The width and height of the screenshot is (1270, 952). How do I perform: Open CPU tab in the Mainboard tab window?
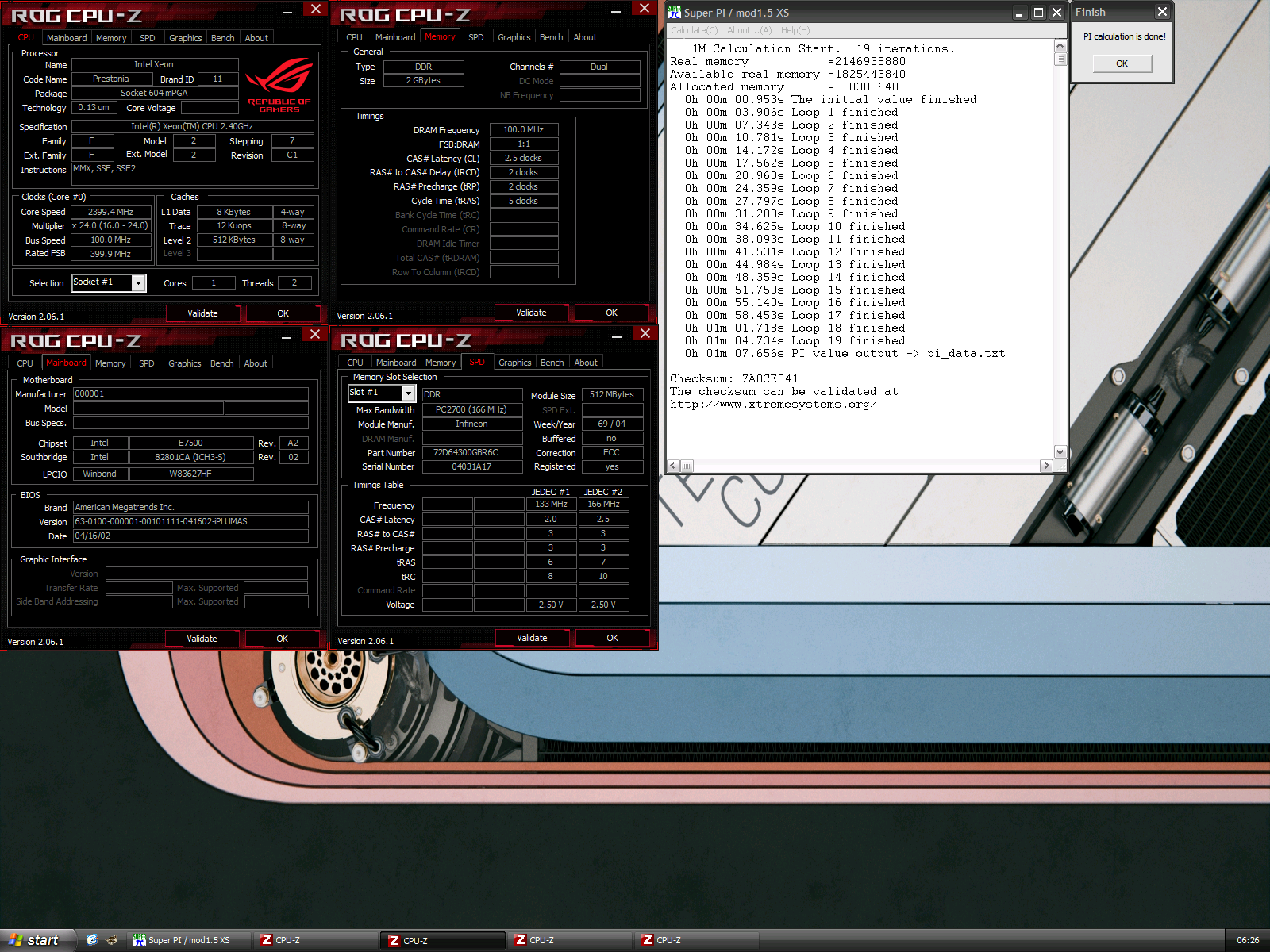pyautogui.click(x=25, y=363)
